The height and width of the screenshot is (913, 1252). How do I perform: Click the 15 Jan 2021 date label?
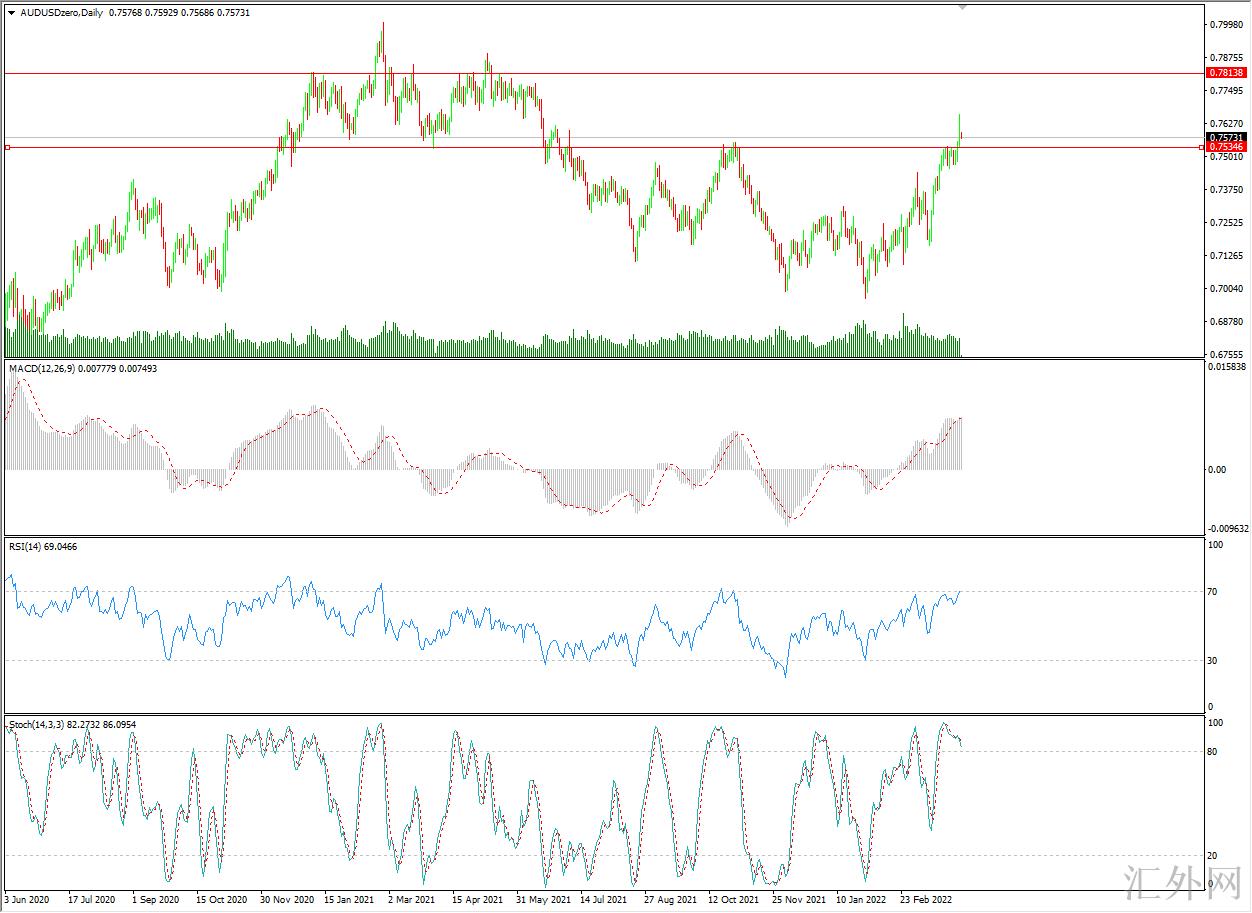pos(349,900)
